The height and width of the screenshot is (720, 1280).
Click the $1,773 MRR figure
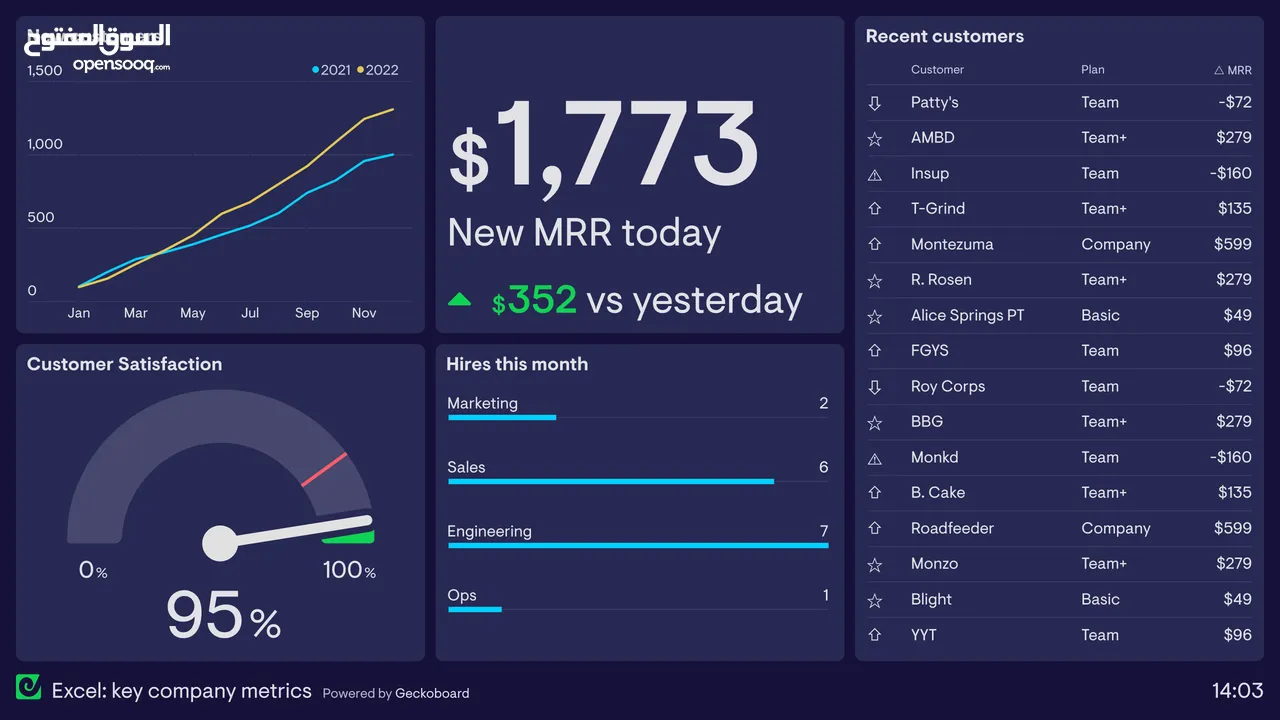(603, 145)
